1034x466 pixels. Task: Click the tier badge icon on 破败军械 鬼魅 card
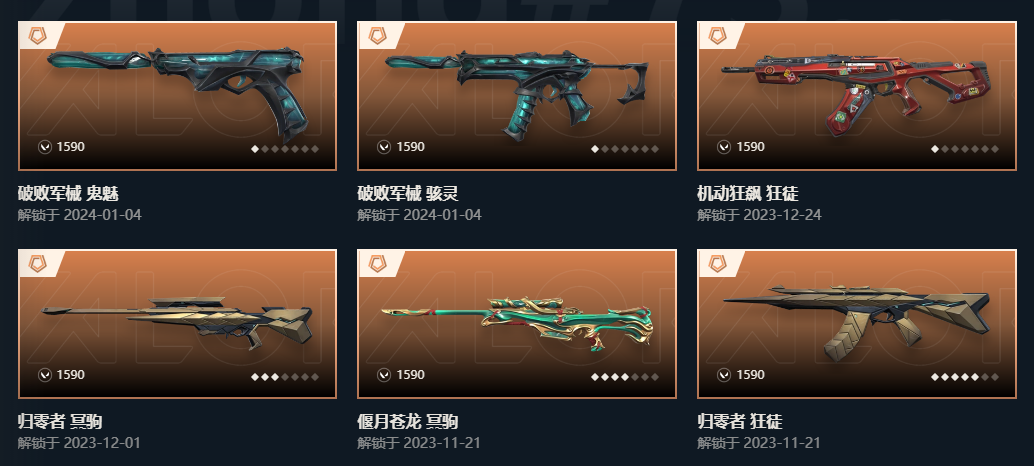pyautogui.click(x=38, y=36)
